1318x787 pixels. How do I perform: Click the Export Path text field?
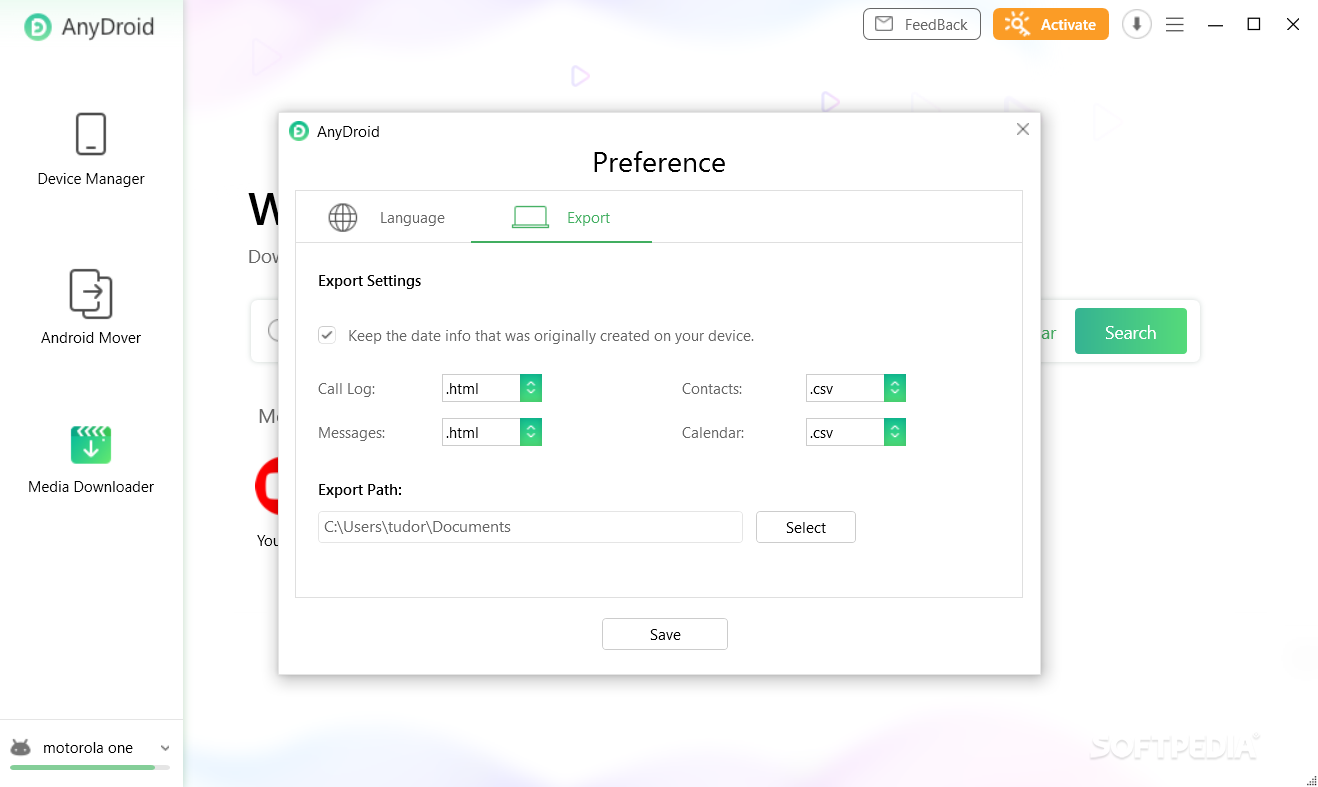tap(530, 527)
